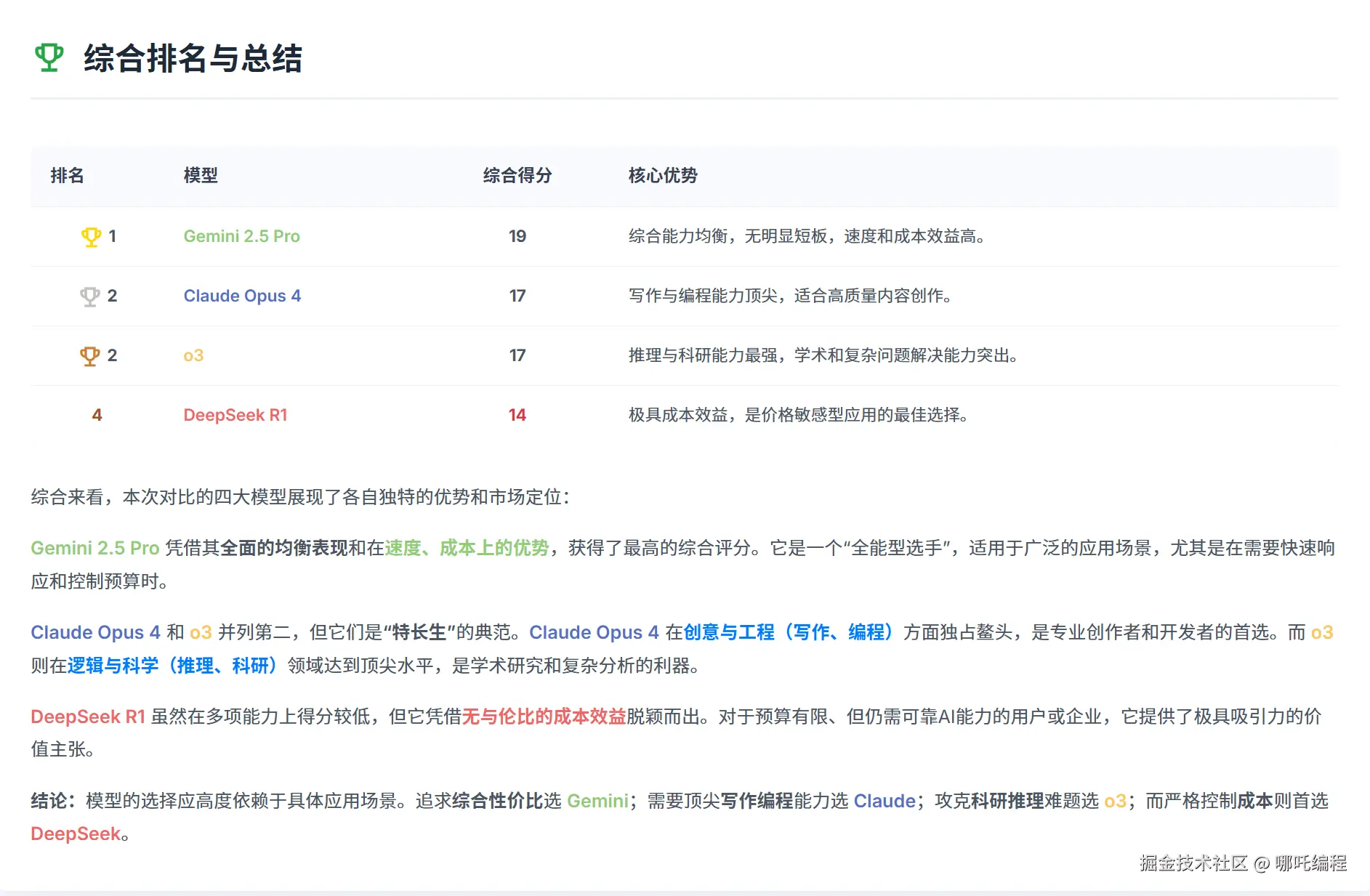Image resolution: width=1370 pixels, height=896 pixels.
Task: Select the heading 综合排名与总结
Action: click(193, 58)
